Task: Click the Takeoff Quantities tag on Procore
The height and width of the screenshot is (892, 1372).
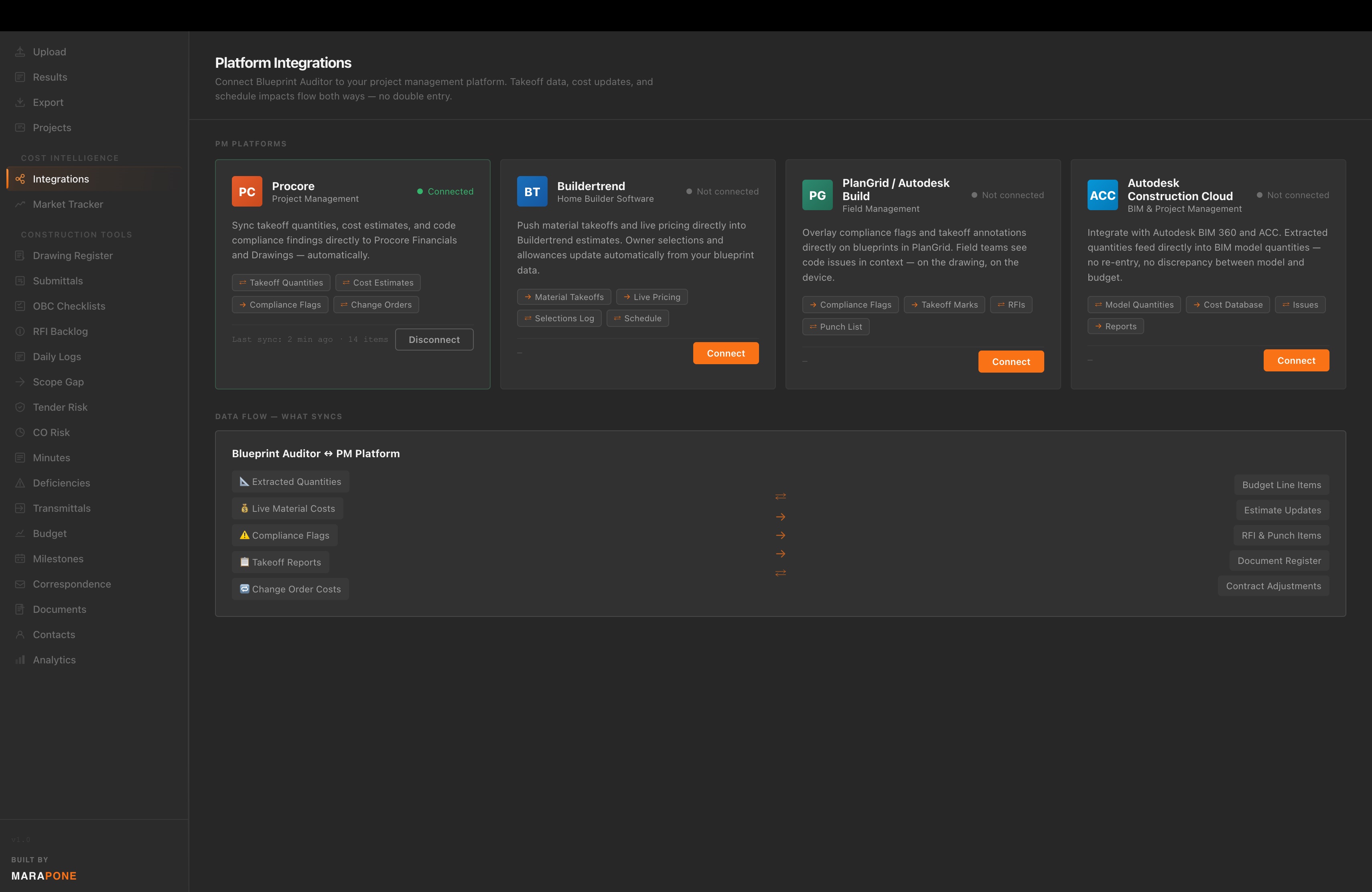Action: (x=281, y=283)
